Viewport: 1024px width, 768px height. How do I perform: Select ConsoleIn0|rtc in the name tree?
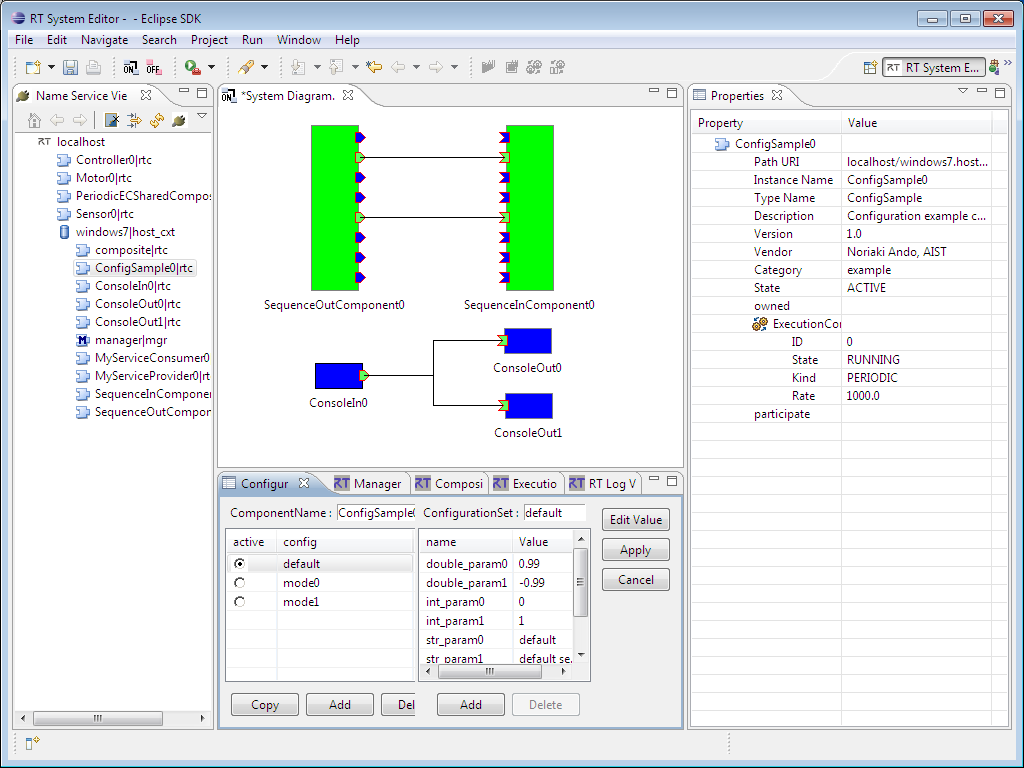click(133, 286)
